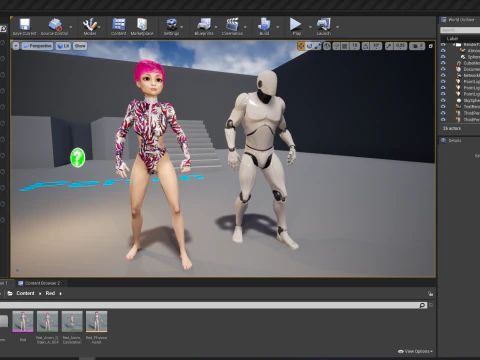Toggle scale snapping icon in viewport
This screenshot has width=480, height=360.
389,46
